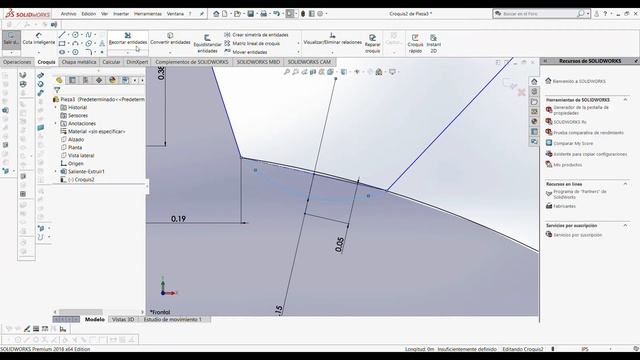Image resolution: width=640 pixels, height=360 pixels.
Task: Switch to the Operaciones tab
Action: (x=17, y=62)
